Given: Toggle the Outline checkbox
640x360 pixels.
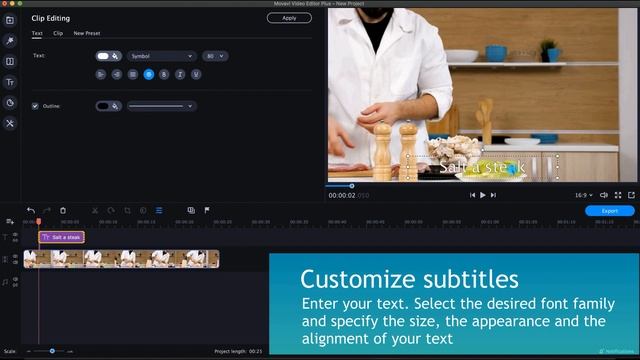Looking at the screenshot, I should point(35,106).
